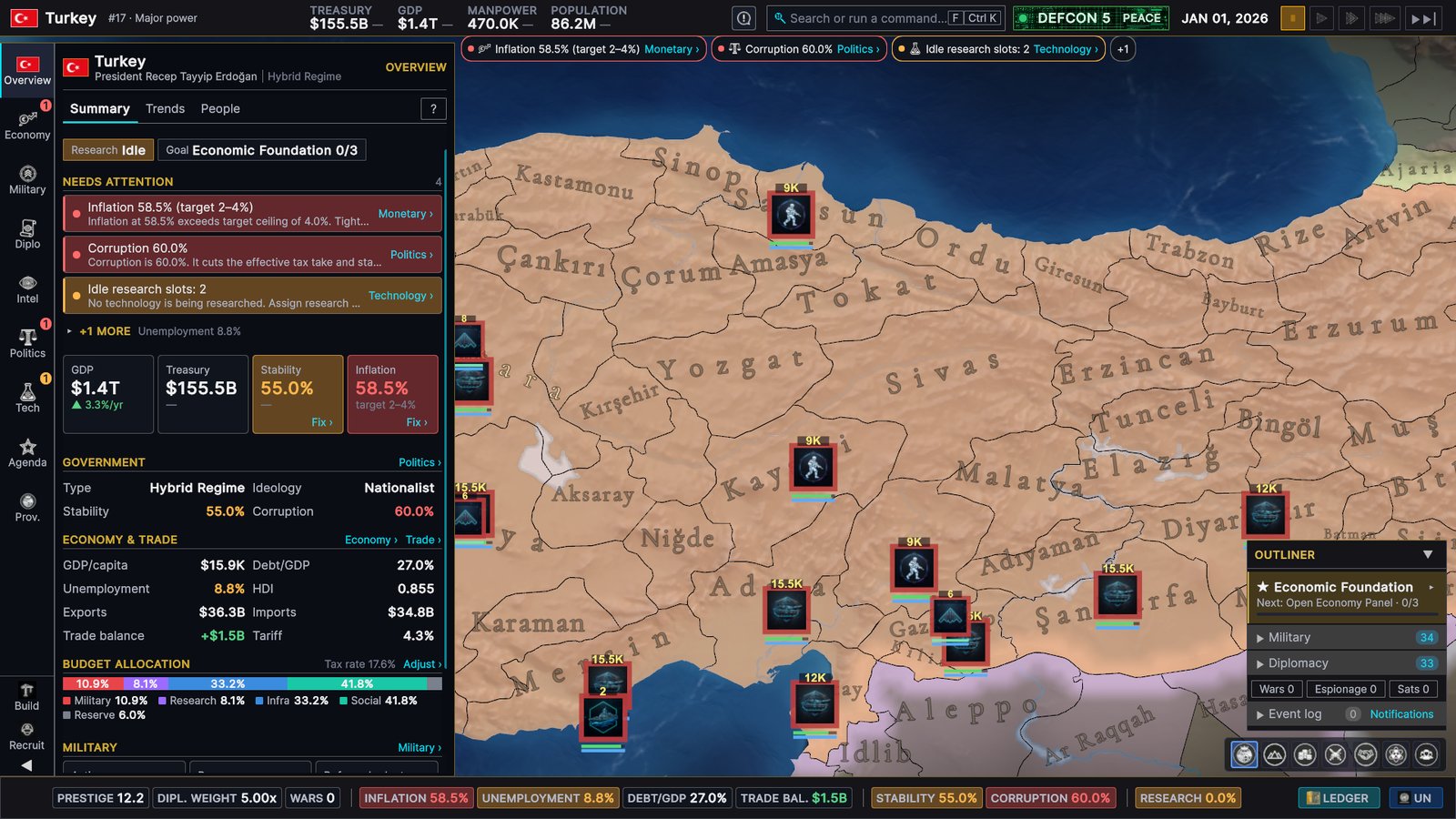Collapse the Outliner panel

1428,554
